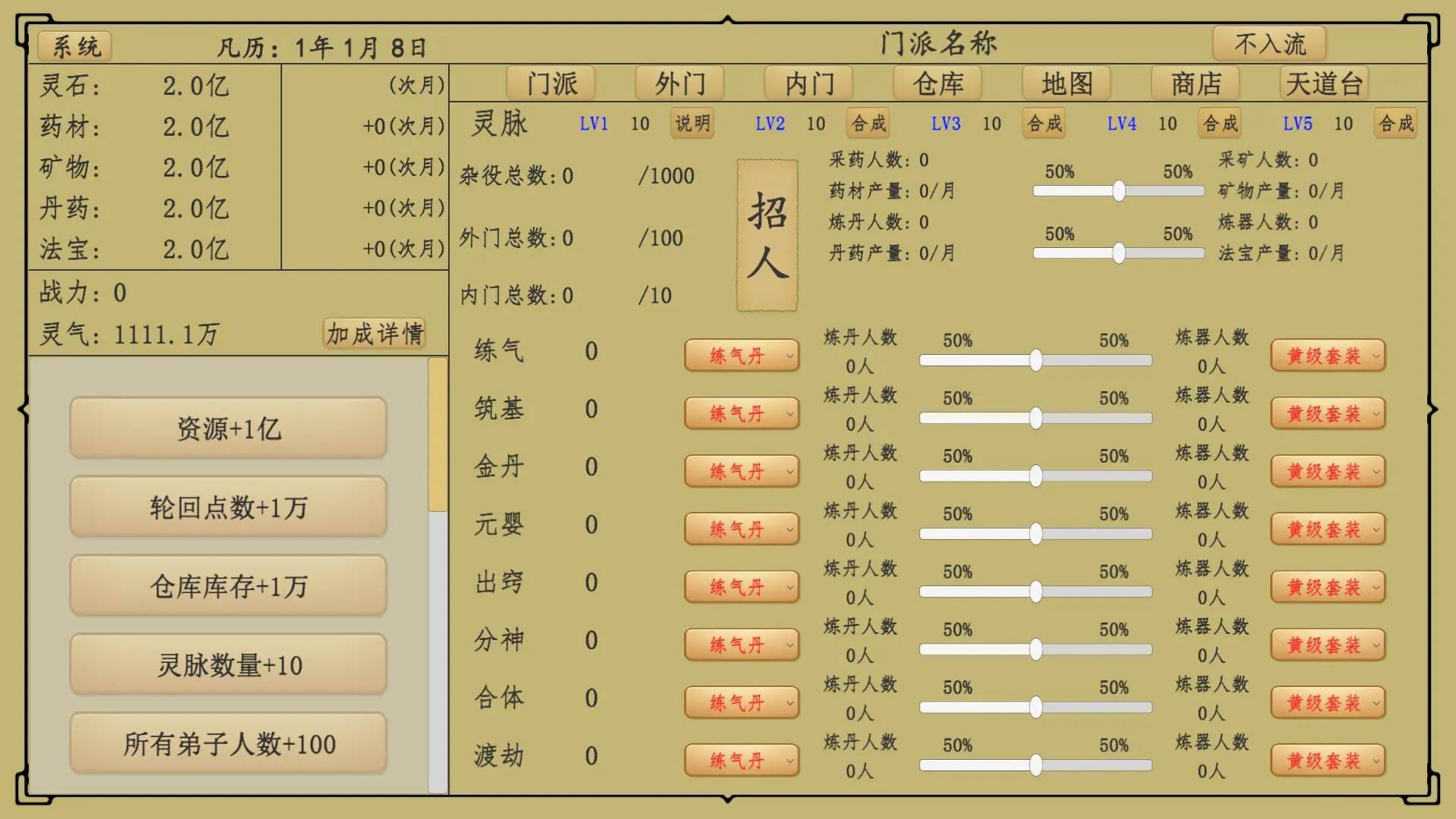Click the 资源+1亿 cheat button

(x=227, y=427)
